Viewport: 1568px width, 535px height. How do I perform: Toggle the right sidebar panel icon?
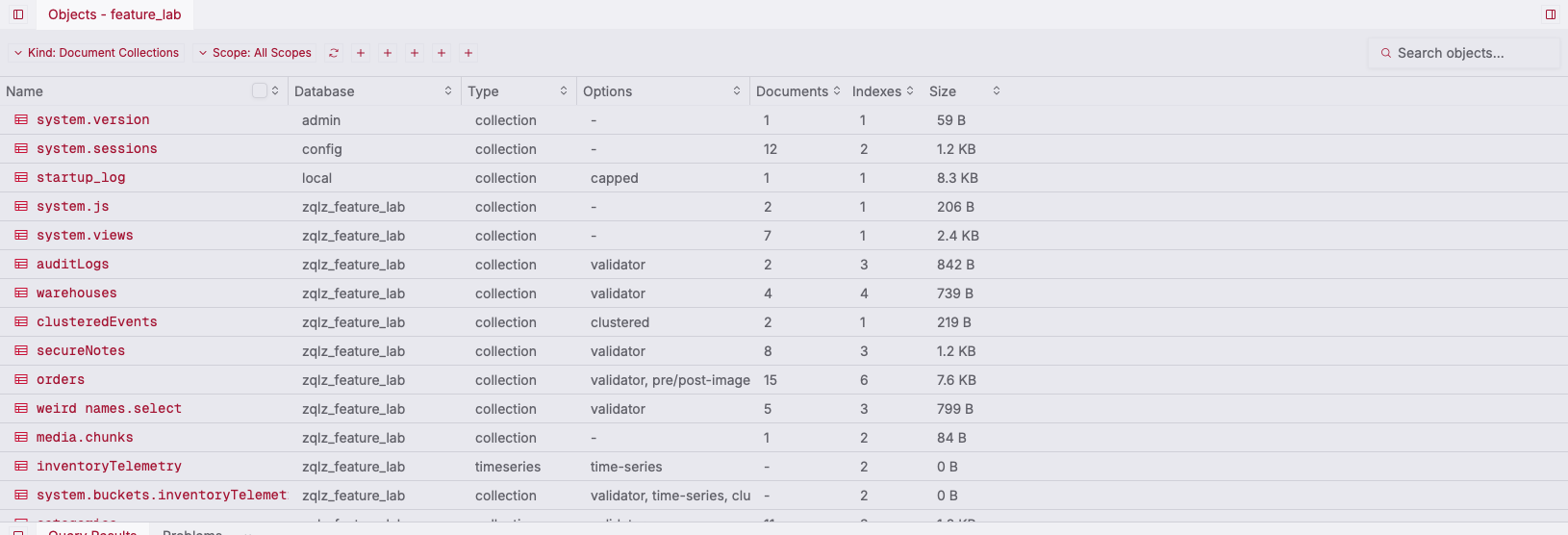[1551, 14]
